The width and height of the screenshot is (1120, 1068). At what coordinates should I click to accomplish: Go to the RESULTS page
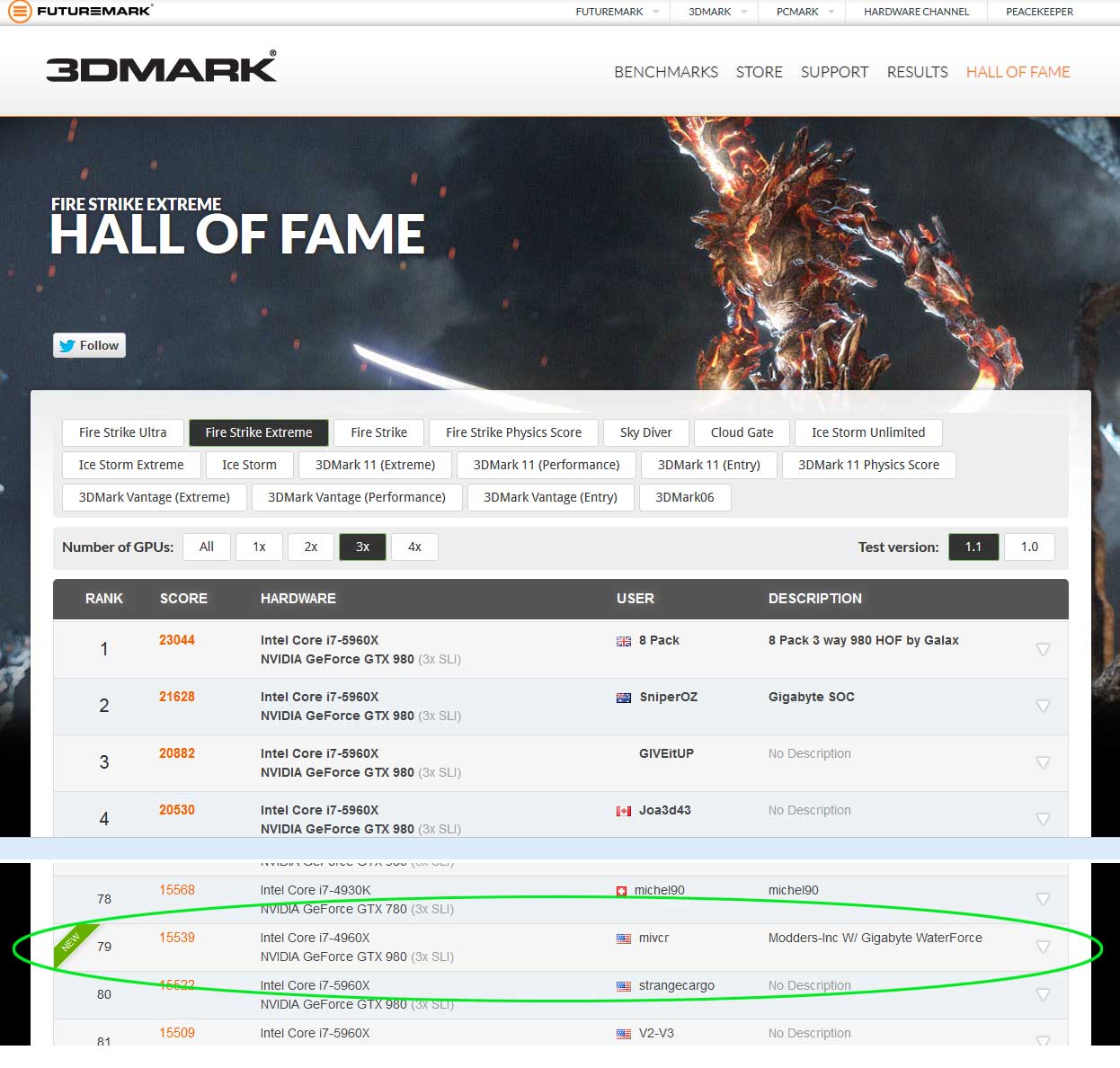[917, 72]
